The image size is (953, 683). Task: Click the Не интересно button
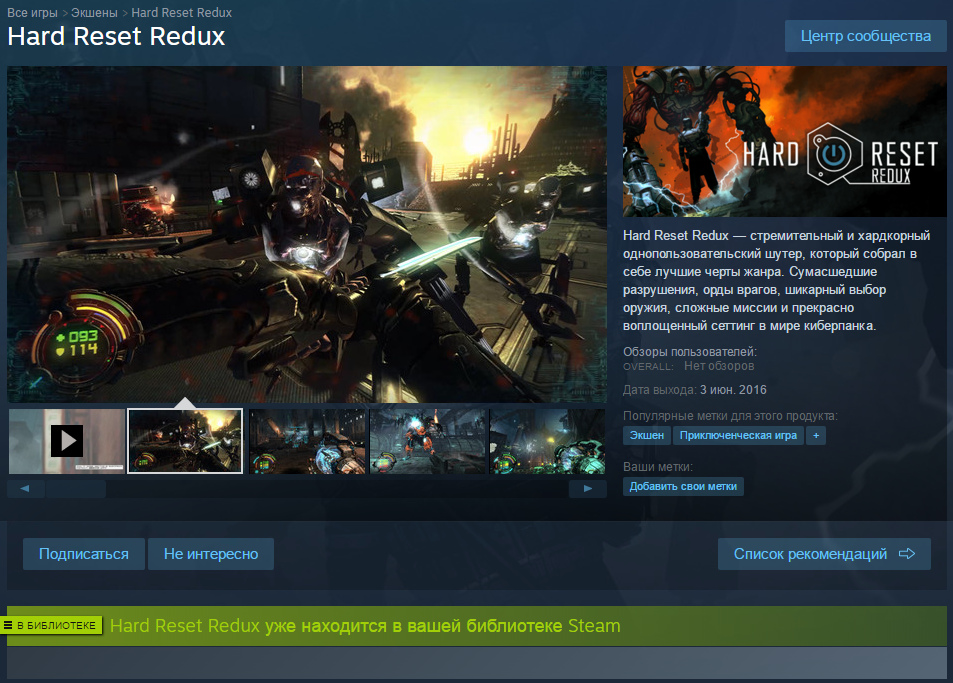click(211, 554)
